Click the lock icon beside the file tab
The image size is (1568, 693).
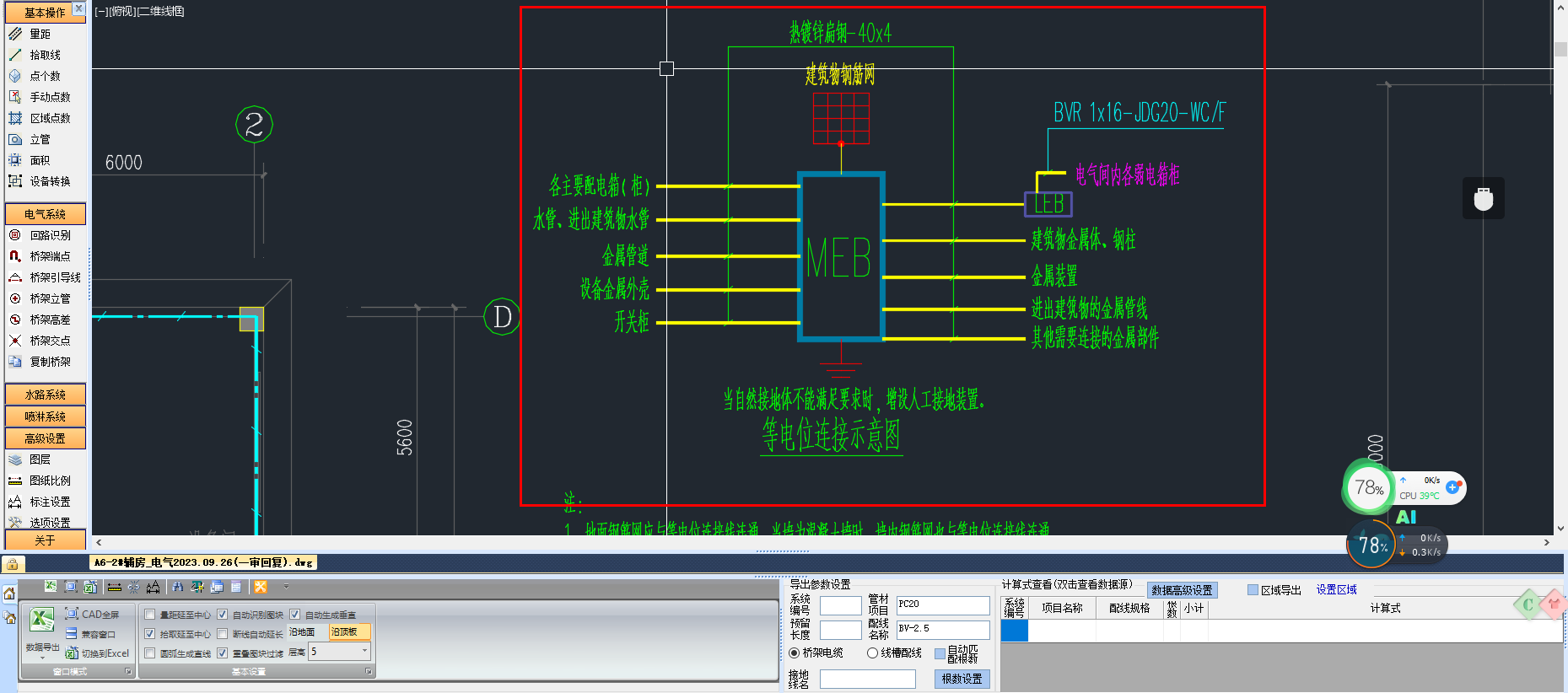tap(13, 564)
